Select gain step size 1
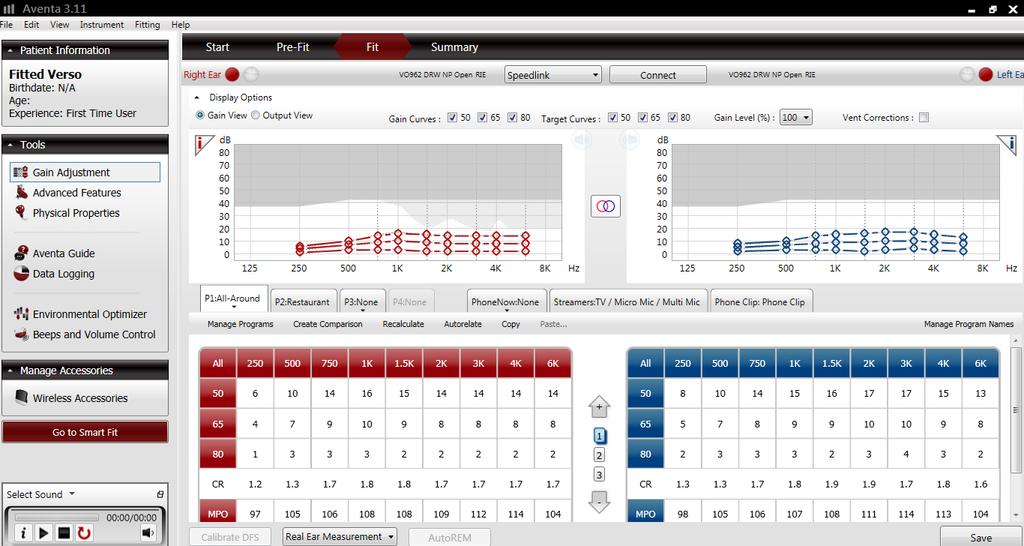The image size is (1024, 546). pyautogui.click(x=599, y=436)
